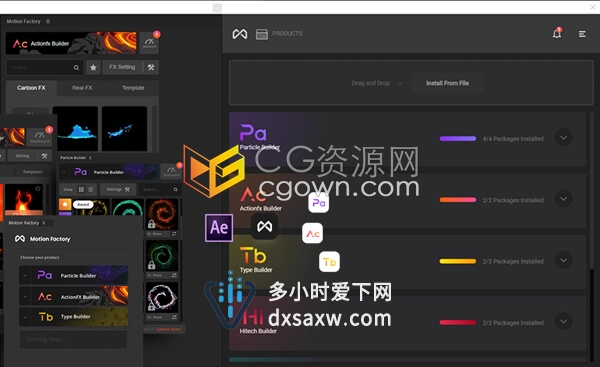This screenshot has height=367, width=600.
Task: Click Install From File
Action: pyautogui.click(x=447, y=83)
